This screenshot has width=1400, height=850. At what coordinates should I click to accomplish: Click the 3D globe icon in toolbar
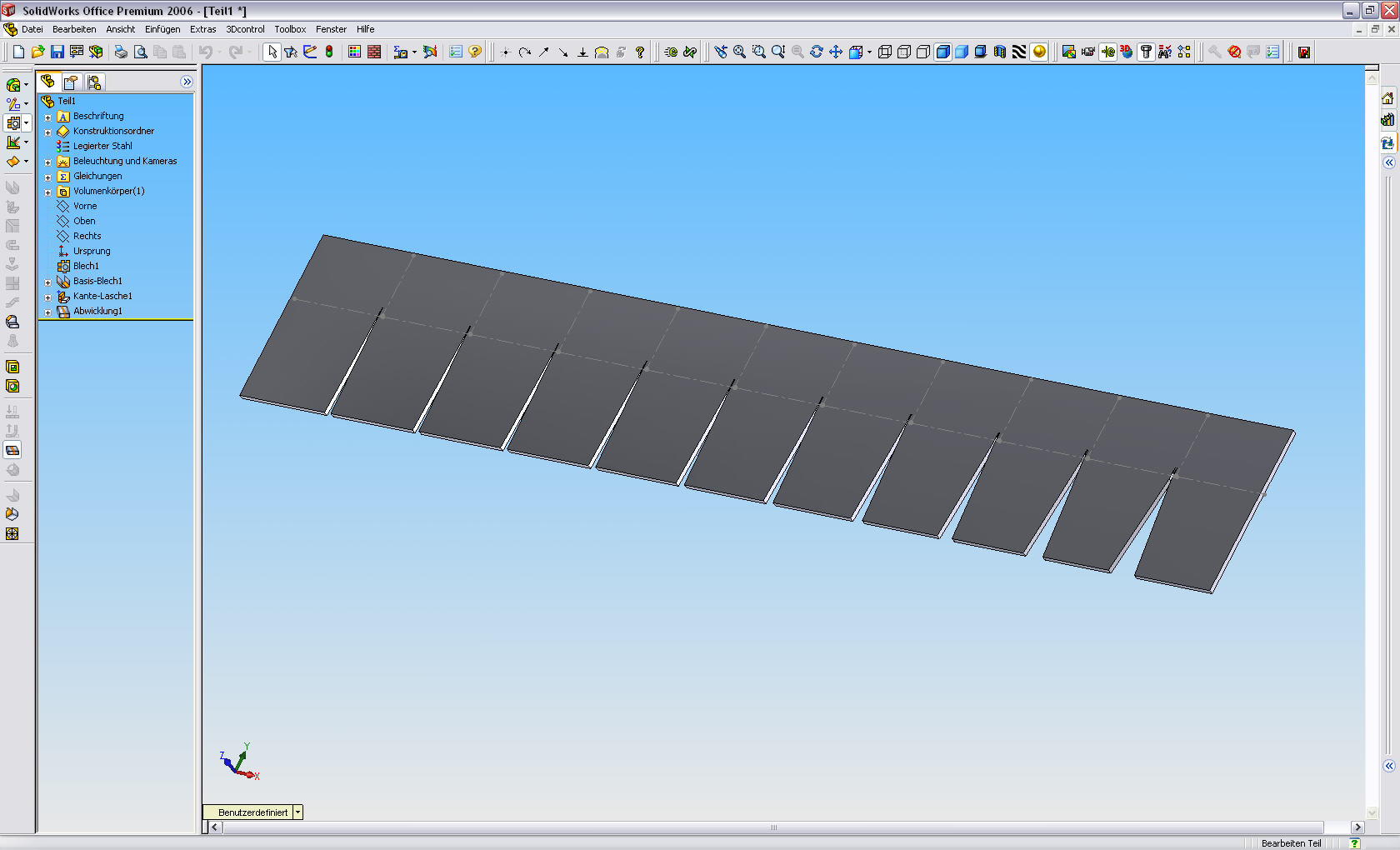pos(1127,52)
